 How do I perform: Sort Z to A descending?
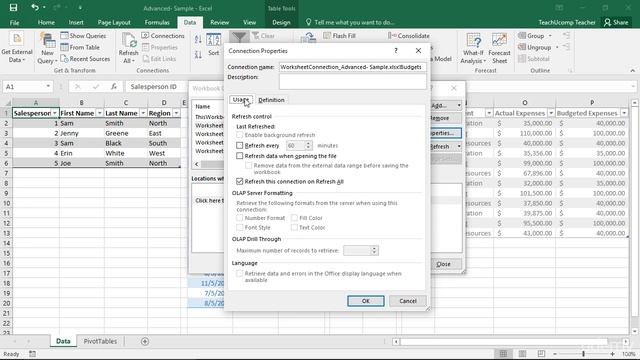tap(198, 55)
